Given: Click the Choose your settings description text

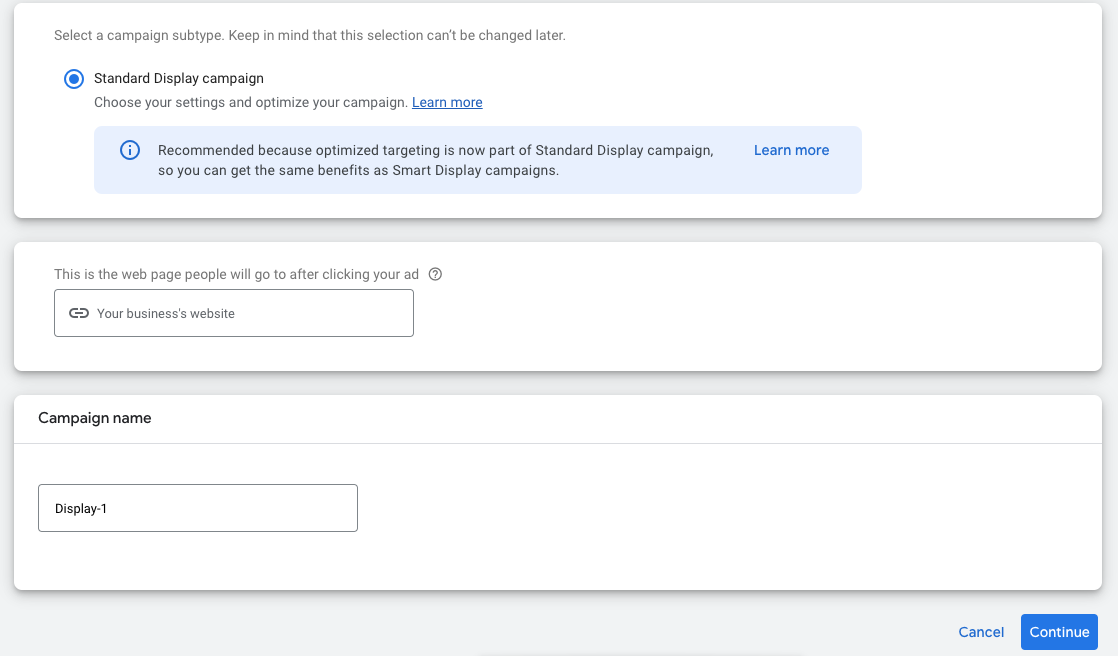Looking at the screenshot, I should pos(250,102).
